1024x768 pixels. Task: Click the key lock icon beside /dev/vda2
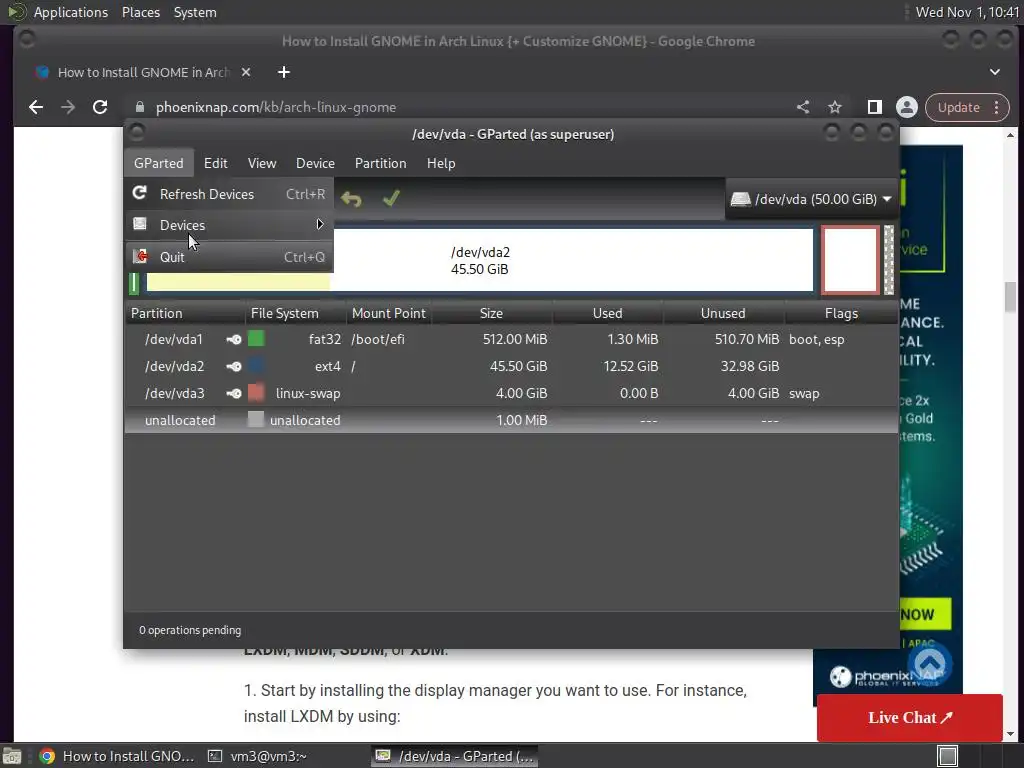(x=234, y=366)
